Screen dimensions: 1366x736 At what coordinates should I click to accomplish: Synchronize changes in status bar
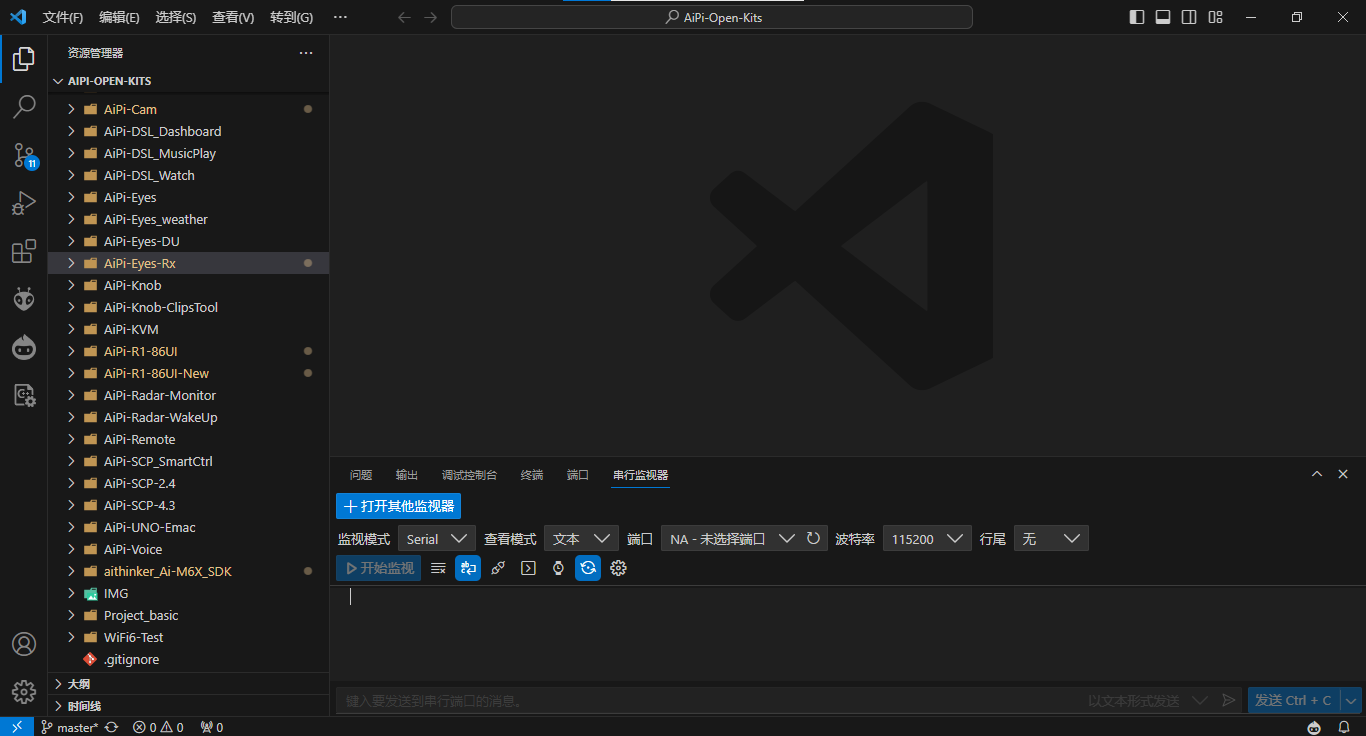click(x=112, y=727)
